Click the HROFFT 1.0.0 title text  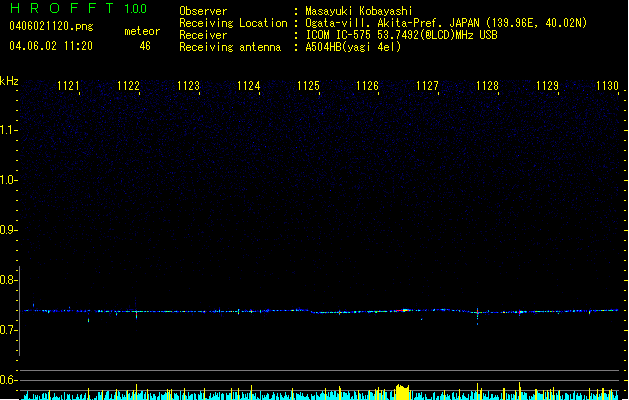pyautogui.click(x=78, y=8)
